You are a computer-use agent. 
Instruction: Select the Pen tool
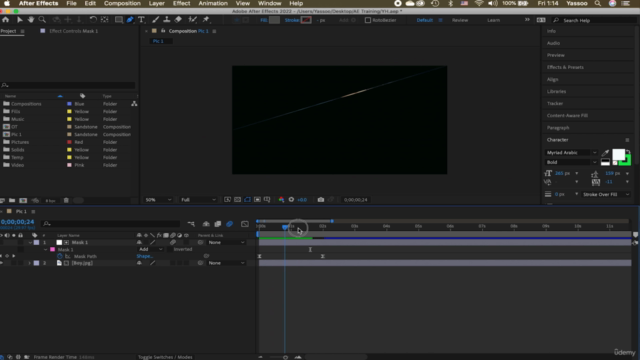click(x=130, y=20)
